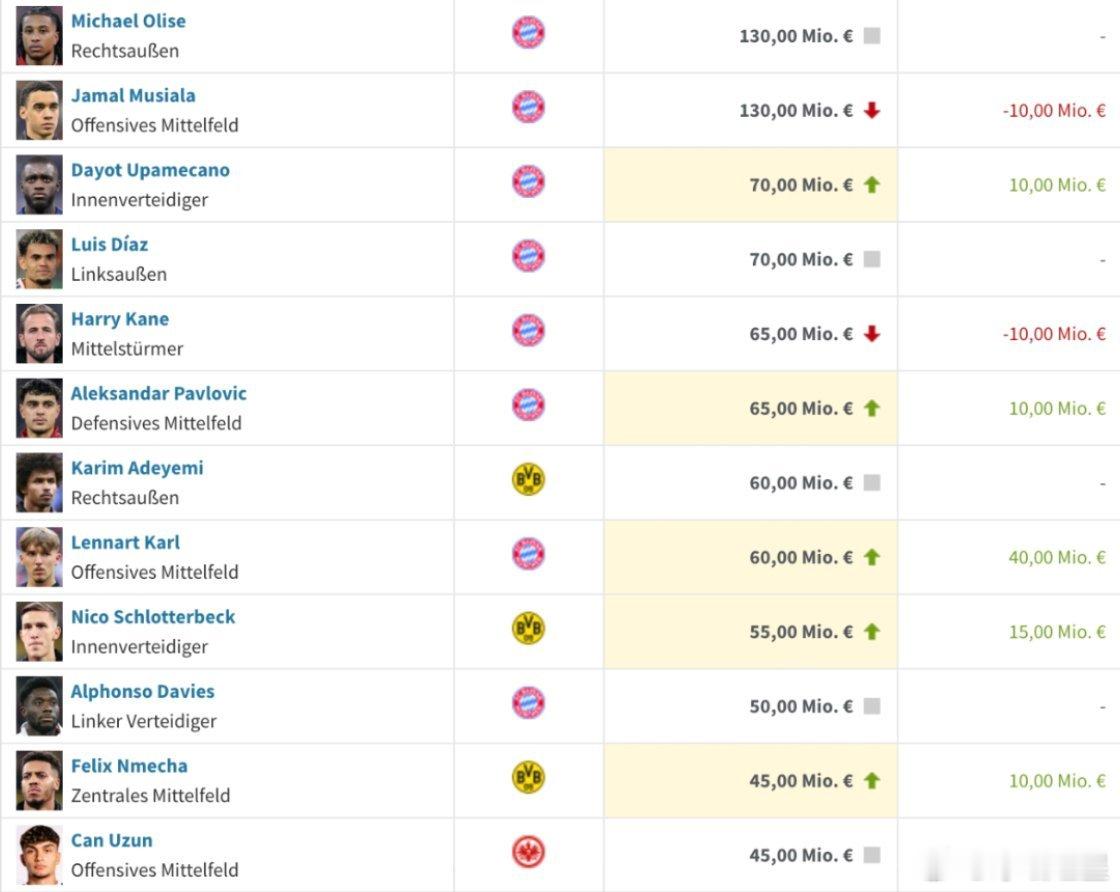This screenshot has width=1120, height=892.
Task: Click Luis Díaz player photo
Action: (x=39, y=259)
